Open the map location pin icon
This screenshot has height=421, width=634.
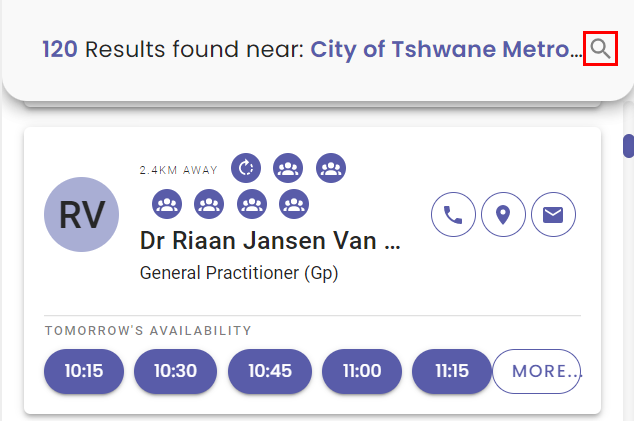[x=504, y=215]
